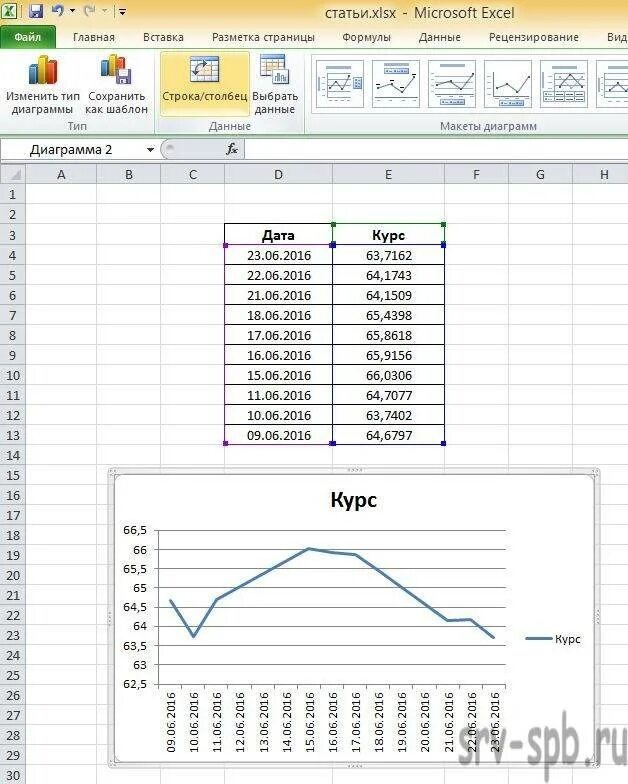This screenshot has width=628, height=784.
Task: Click Сохранить как шаблон button
Action: point(116,85)
